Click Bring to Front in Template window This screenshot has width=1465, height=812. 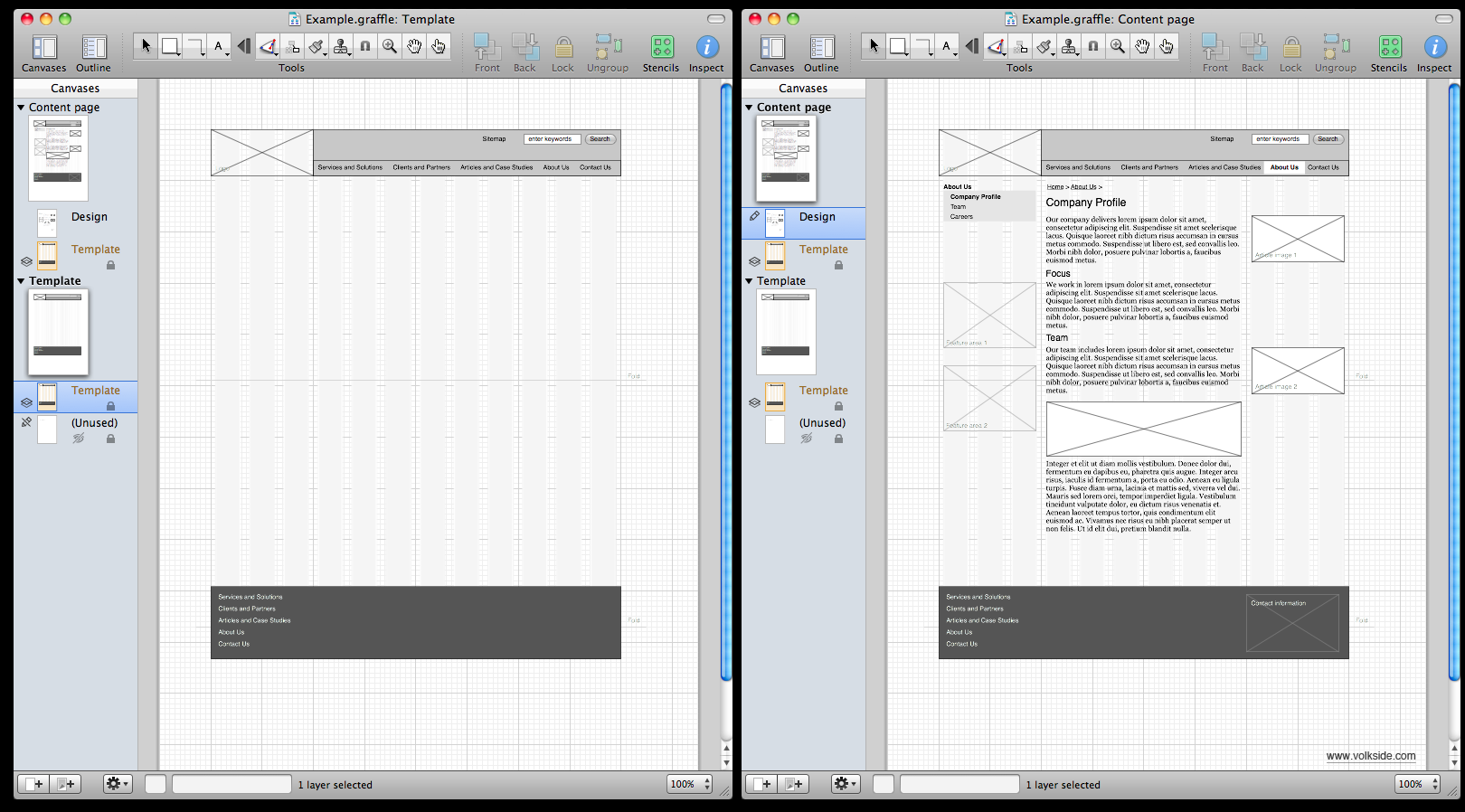click(487, 53)
